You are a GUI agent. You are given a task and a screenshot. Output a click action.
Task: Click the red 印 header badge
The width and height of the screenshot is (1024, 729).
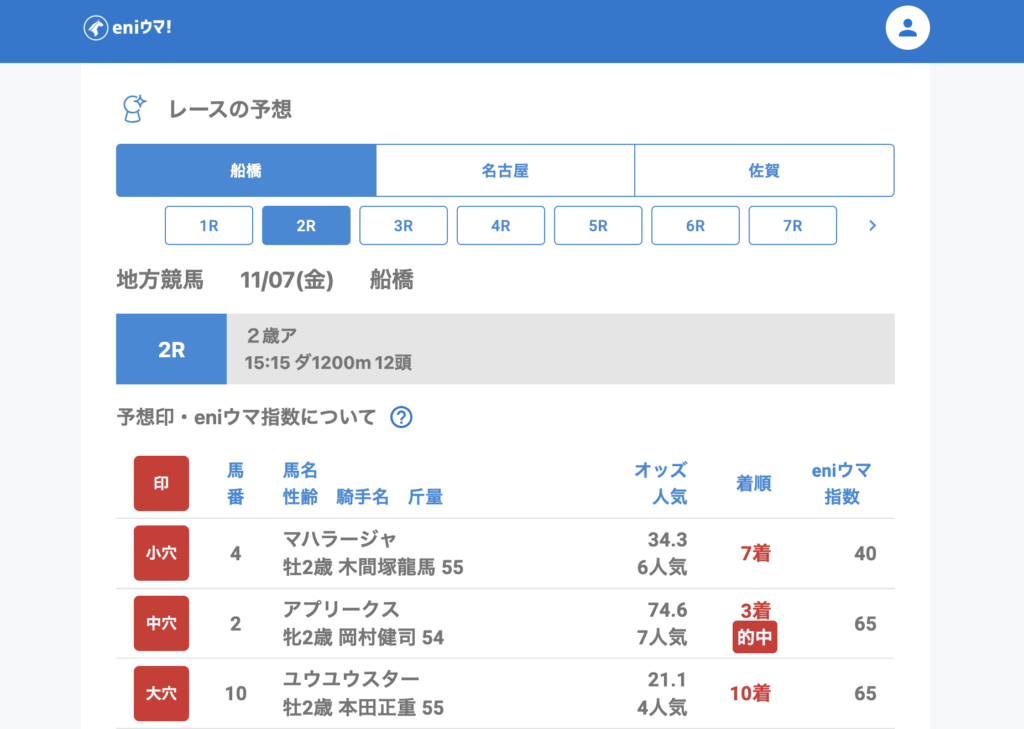click(x=161, y=483)
